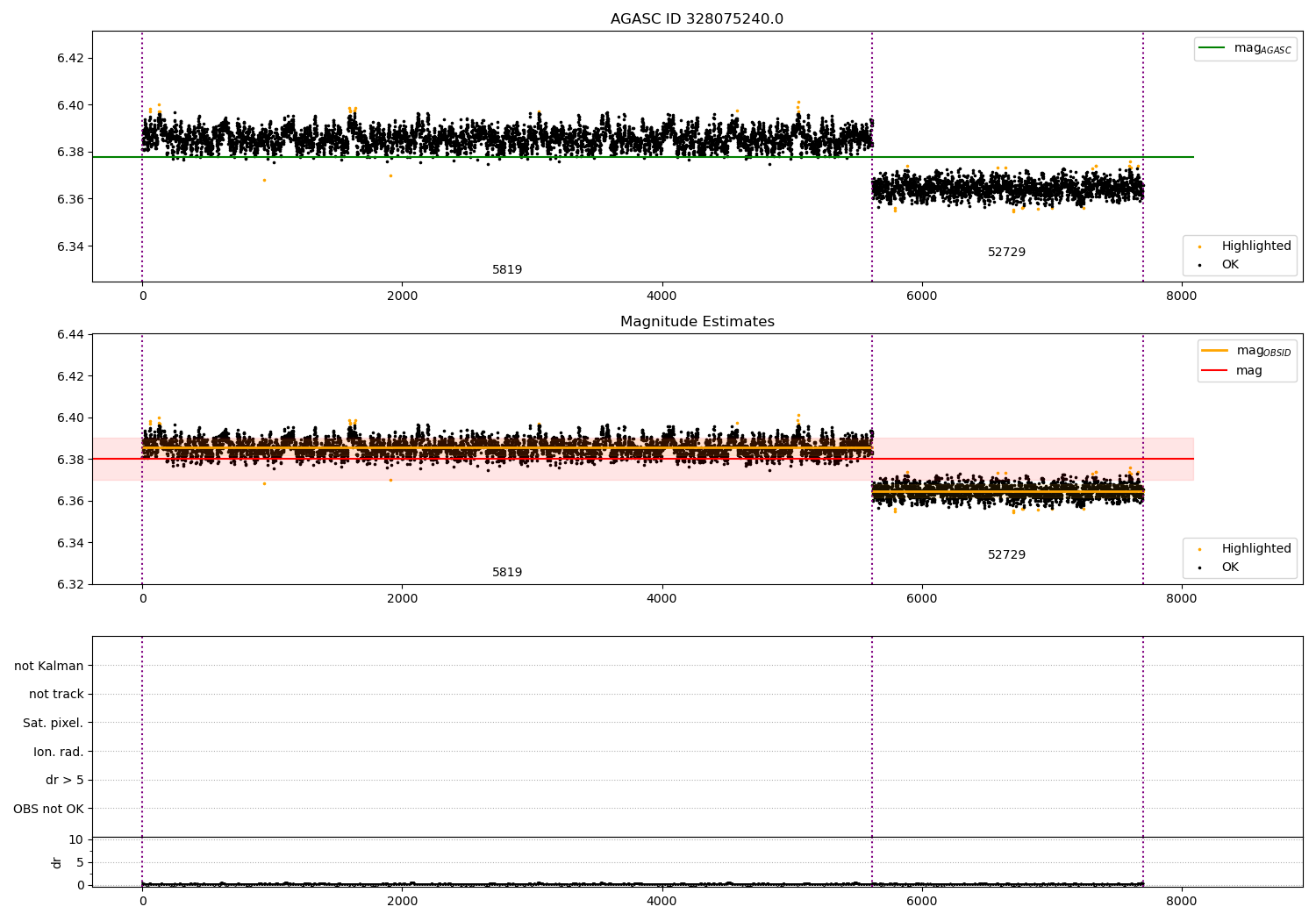Image resolution: width=1316 pixels, height=921 pixels.
Task: Click the 'dr > 5' axis label
Action: point(65,781)
